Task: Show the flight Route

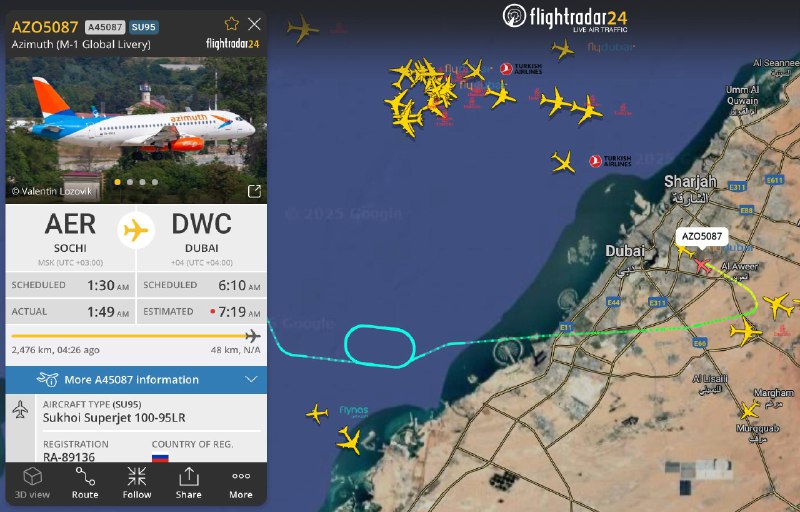Action: 85,483
